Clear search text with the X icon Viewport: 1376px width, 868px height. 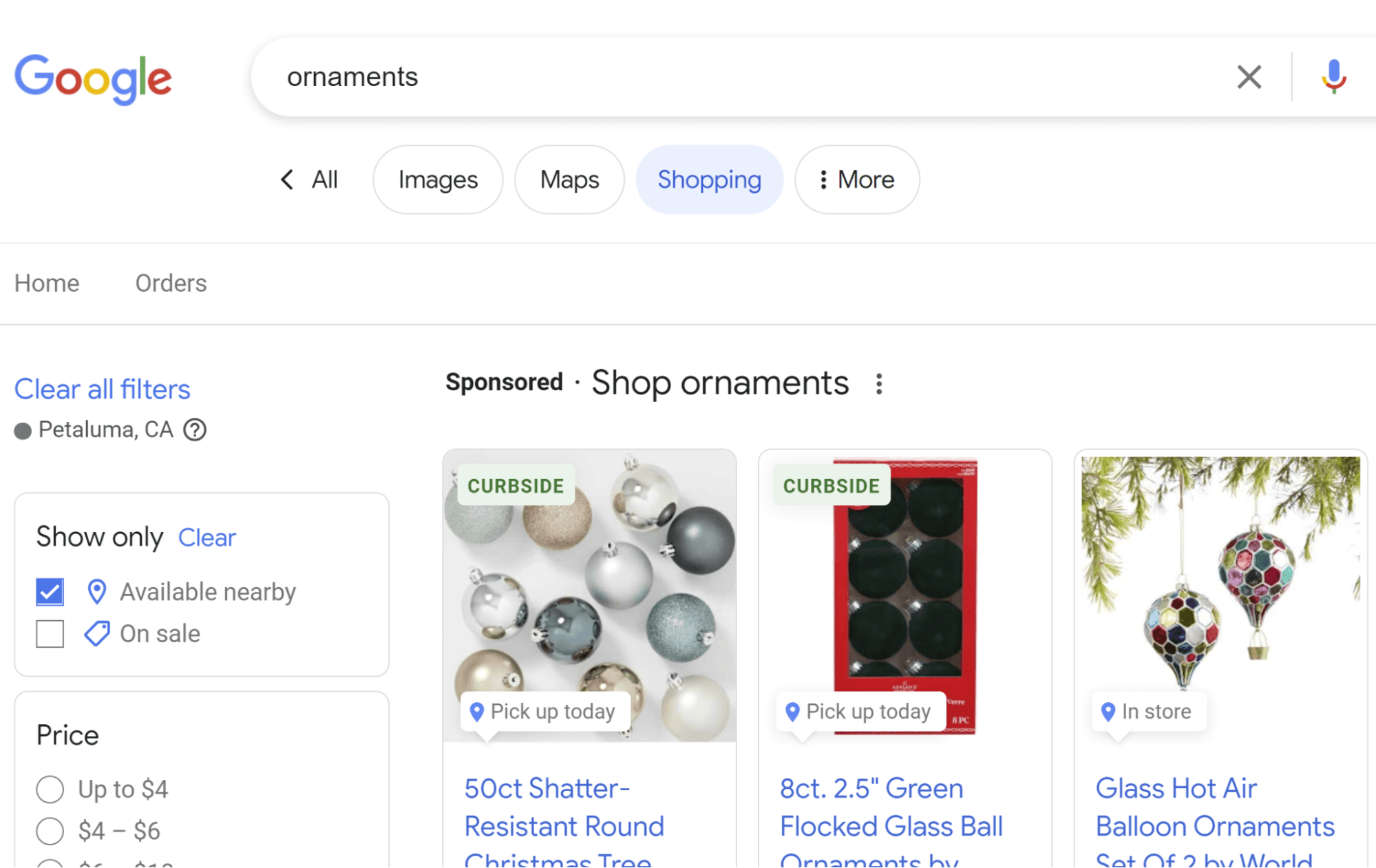1249,77
